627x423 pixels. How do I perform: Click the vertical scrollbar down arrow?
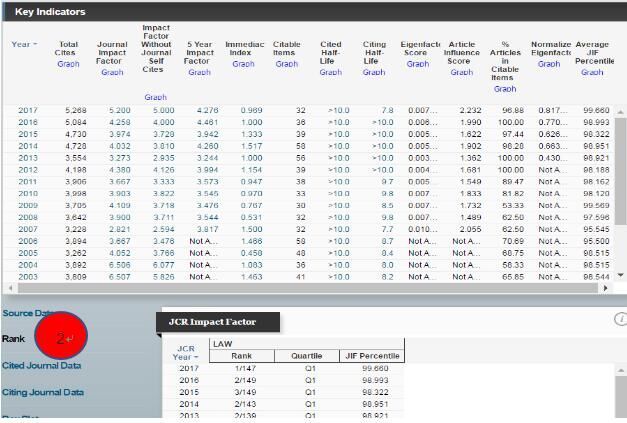tap(621, 275)
